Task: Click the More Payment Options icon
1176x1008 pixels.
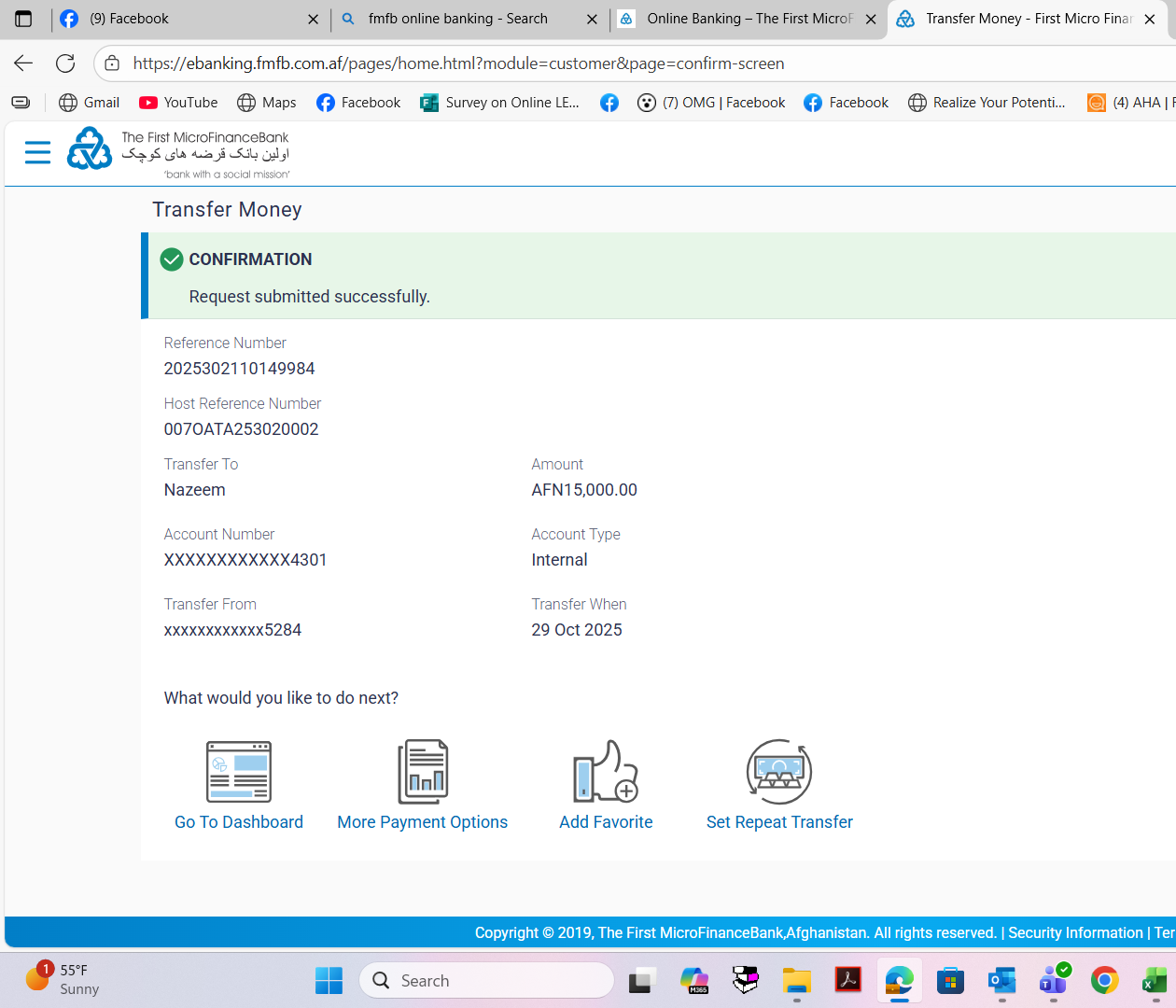Action: 423,772
